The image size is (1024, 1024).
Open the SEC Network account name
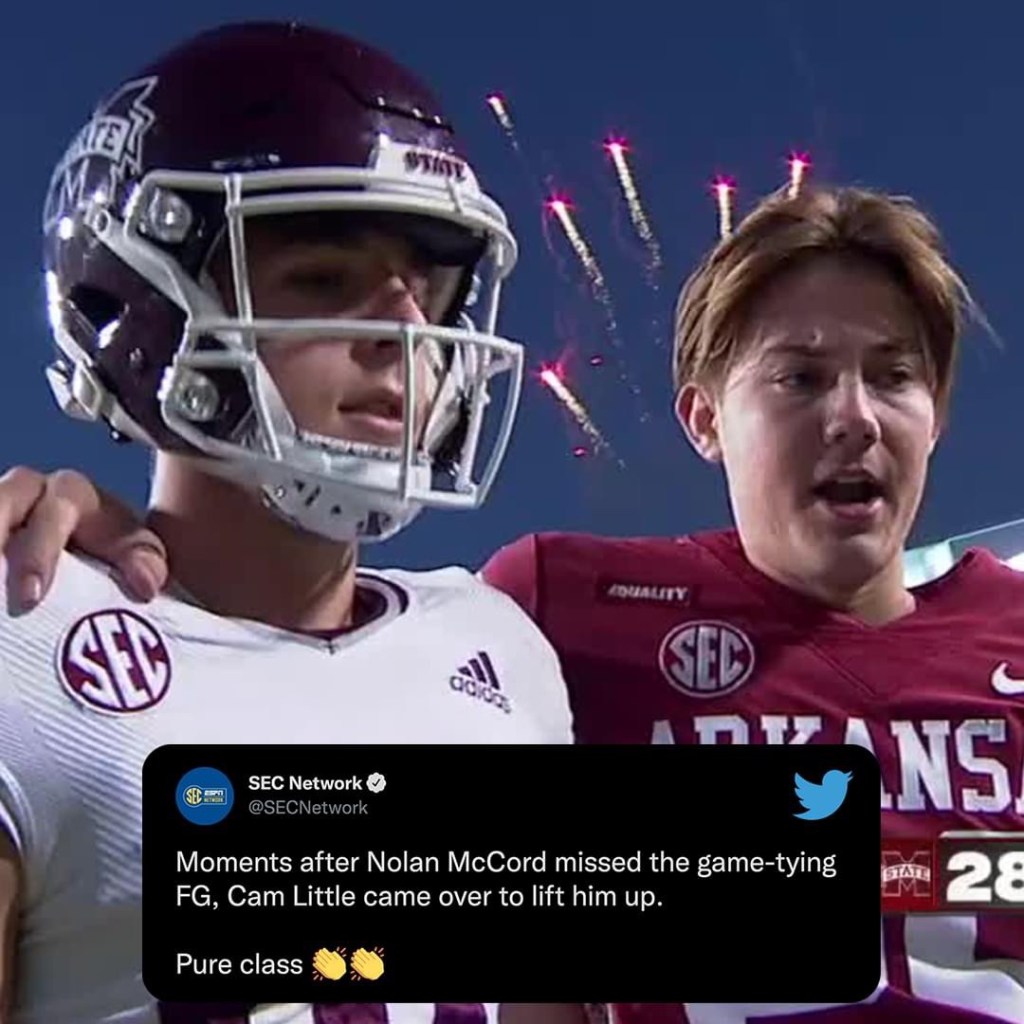pyautogui.click(x=304, y=783)
